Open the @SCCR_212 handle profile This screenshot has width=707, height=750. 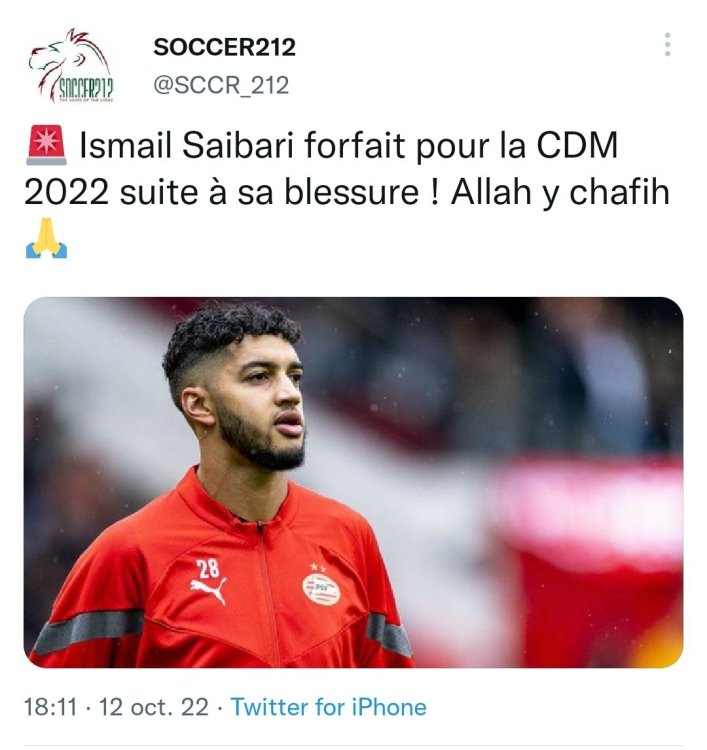pyautogui.click(x=221, y=85)
